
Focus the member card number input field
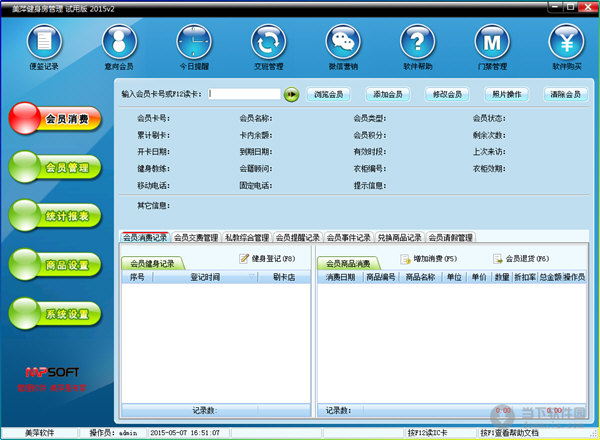pyautogui.click(x=245, y=94)
